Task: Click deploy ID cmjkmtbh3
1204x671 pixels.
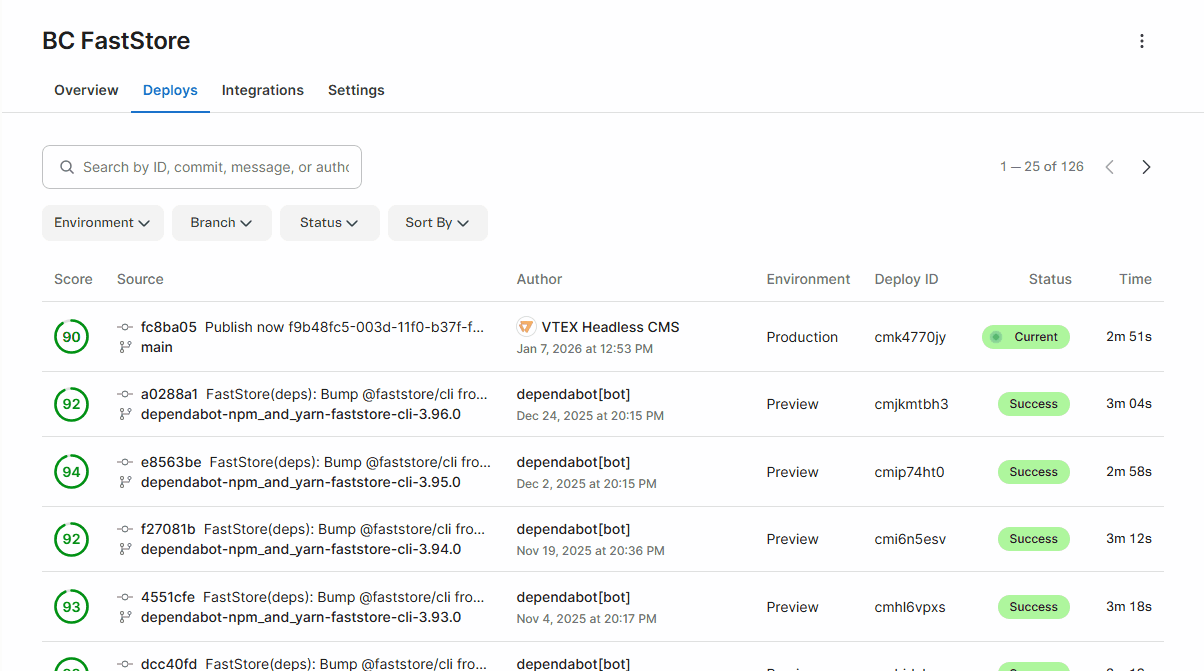Action: 911,404
